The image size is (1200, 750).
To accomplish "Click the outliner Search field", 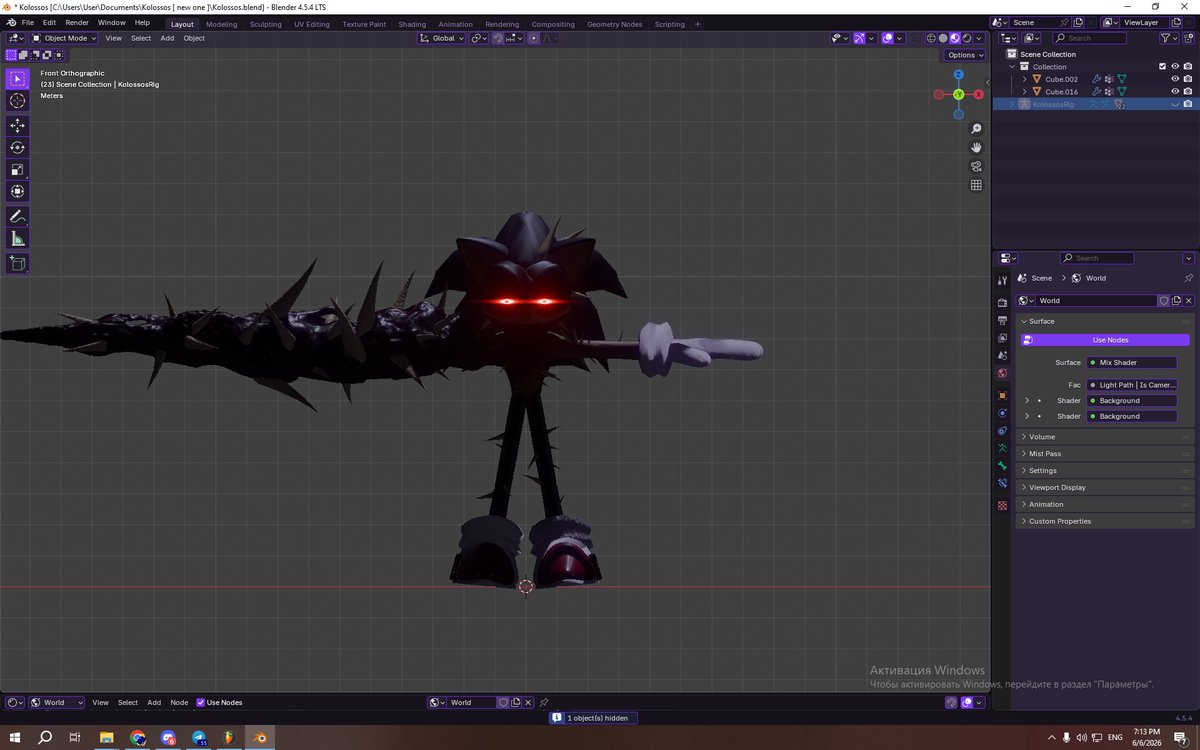I will point(1089,38).
